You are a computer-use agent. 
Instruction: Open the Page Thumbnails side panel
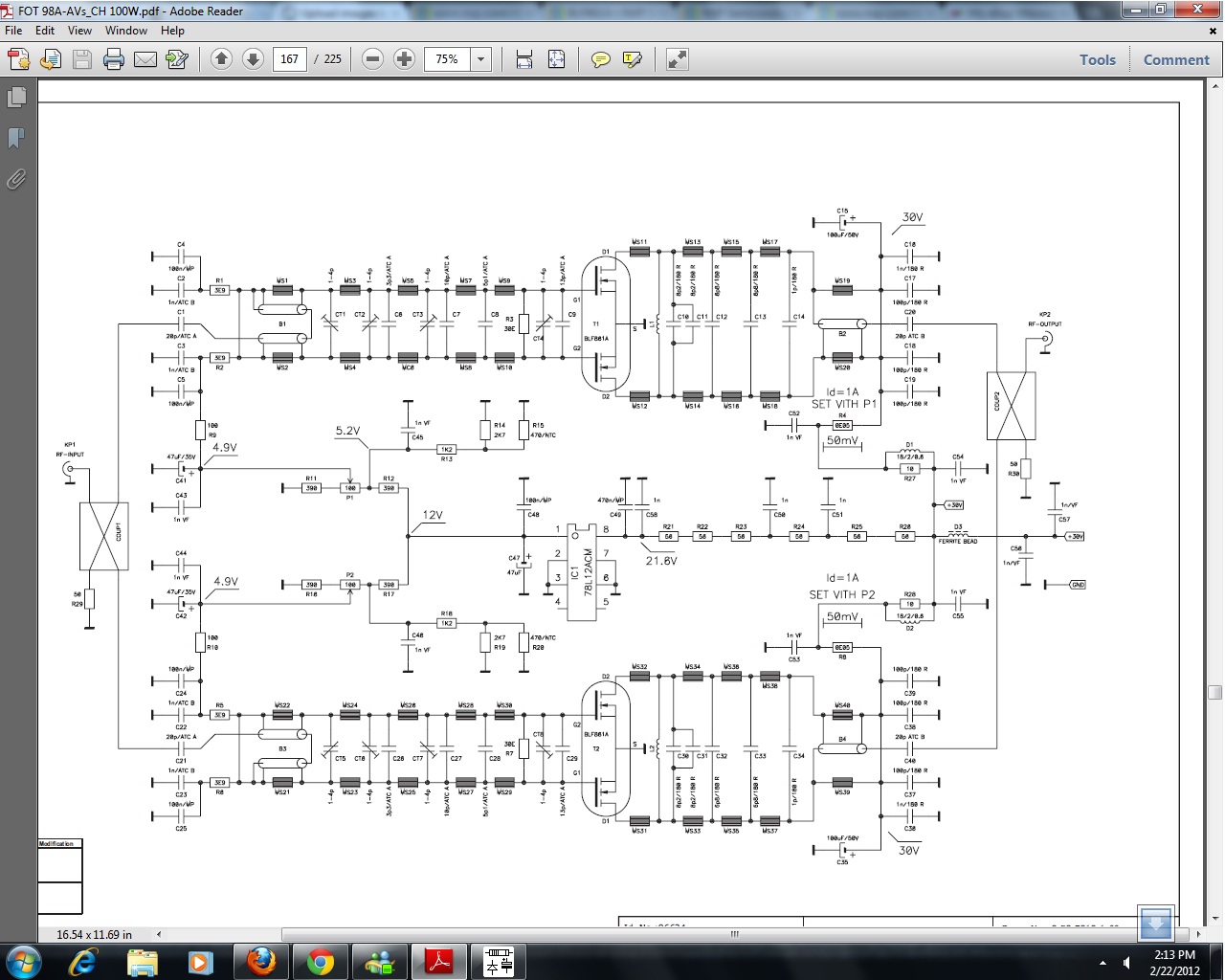(x=16, y=98)
